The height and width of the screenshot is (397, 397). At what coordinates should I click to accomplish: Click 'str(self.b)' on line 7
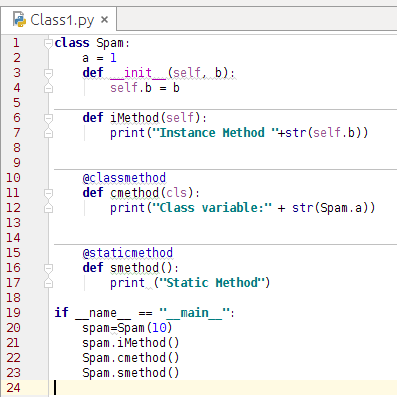pyautogui.click(x=323, y=133)
